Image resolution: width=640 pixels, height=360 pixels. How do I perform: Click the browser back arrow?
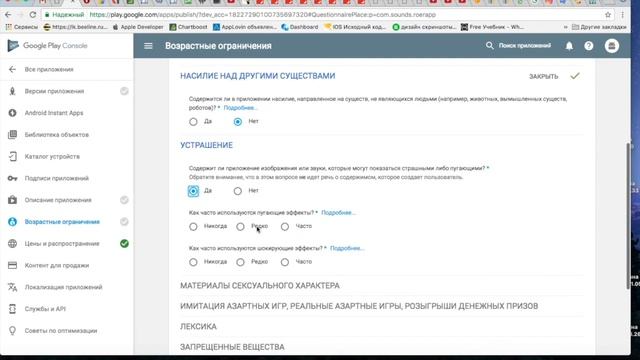(x=8, y=15)
